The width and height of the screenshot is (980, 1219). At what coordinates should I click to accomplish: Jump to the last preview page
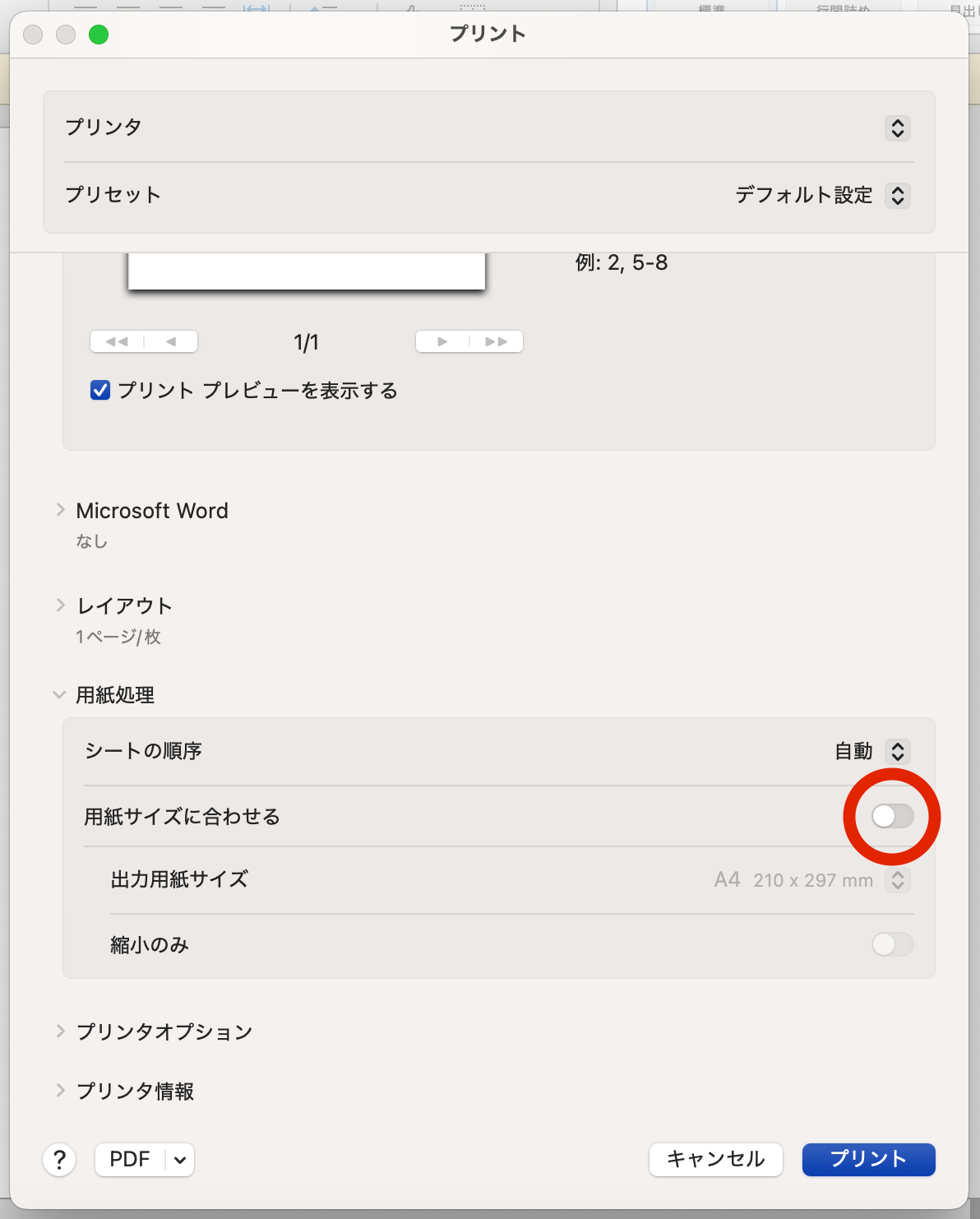click(x=496, y=341)
